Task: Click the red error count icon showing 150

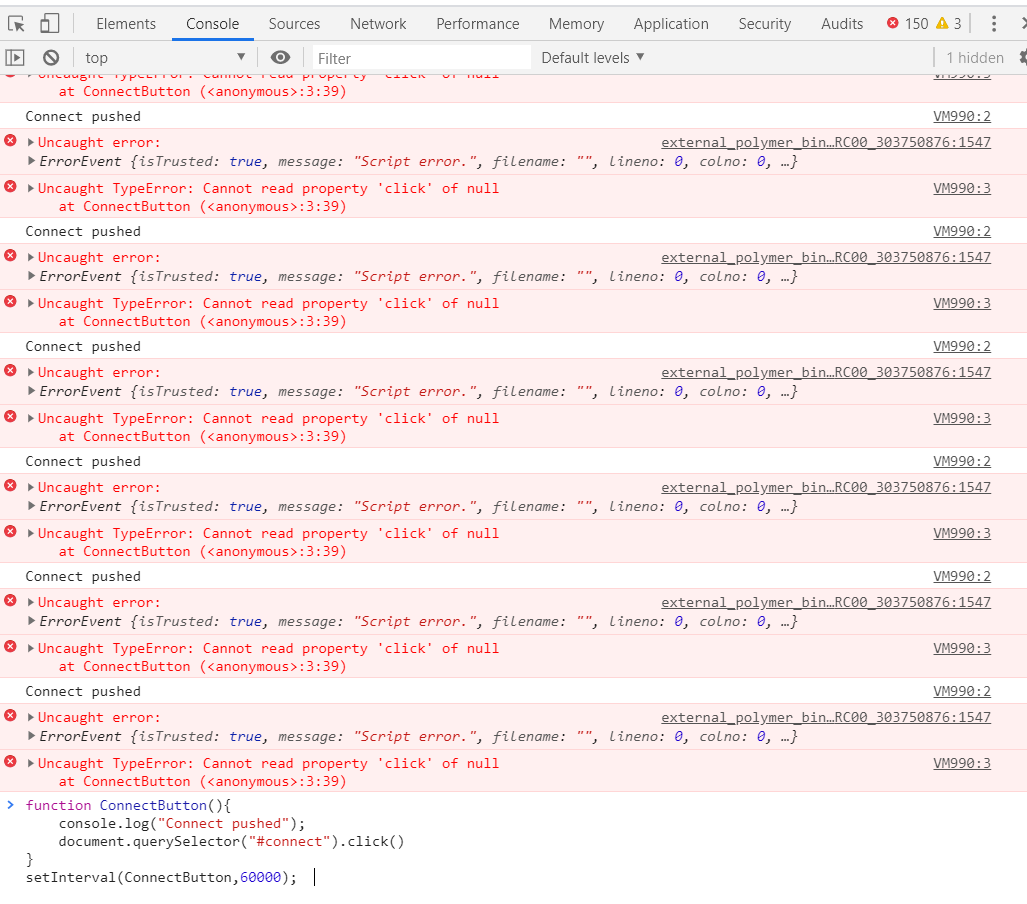Action: coord(893,24)
